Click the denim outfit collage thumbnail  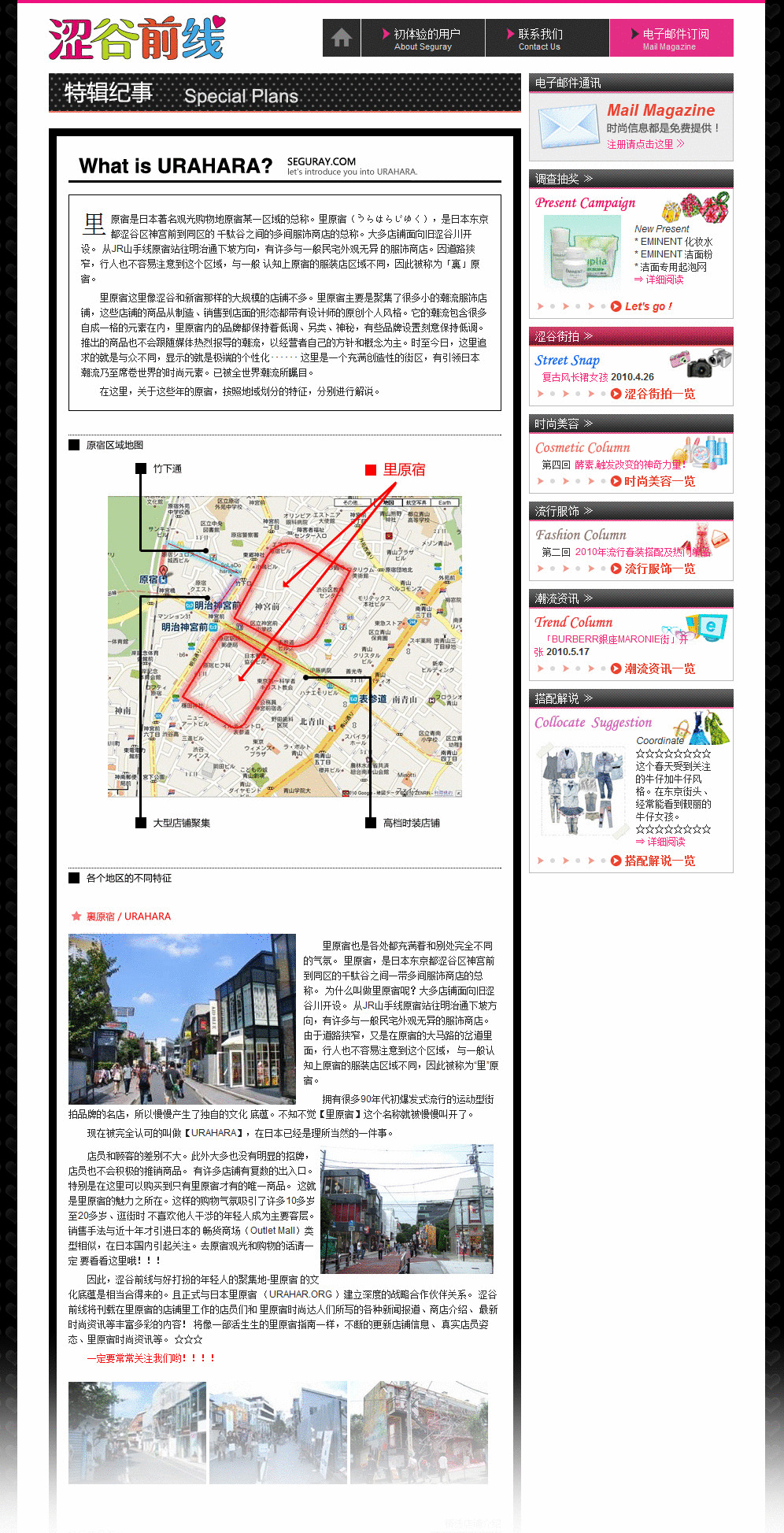tap(584, 791)
